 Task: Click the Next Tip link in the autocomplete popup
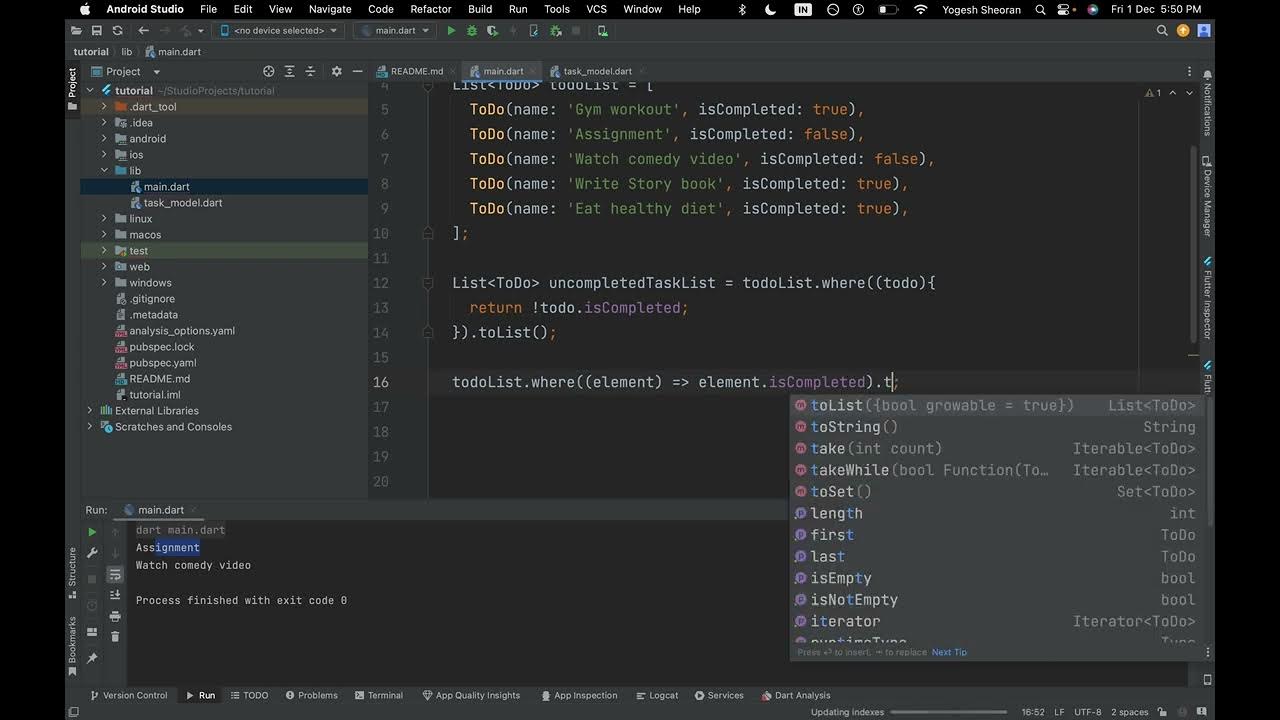[x=949, y=652]
